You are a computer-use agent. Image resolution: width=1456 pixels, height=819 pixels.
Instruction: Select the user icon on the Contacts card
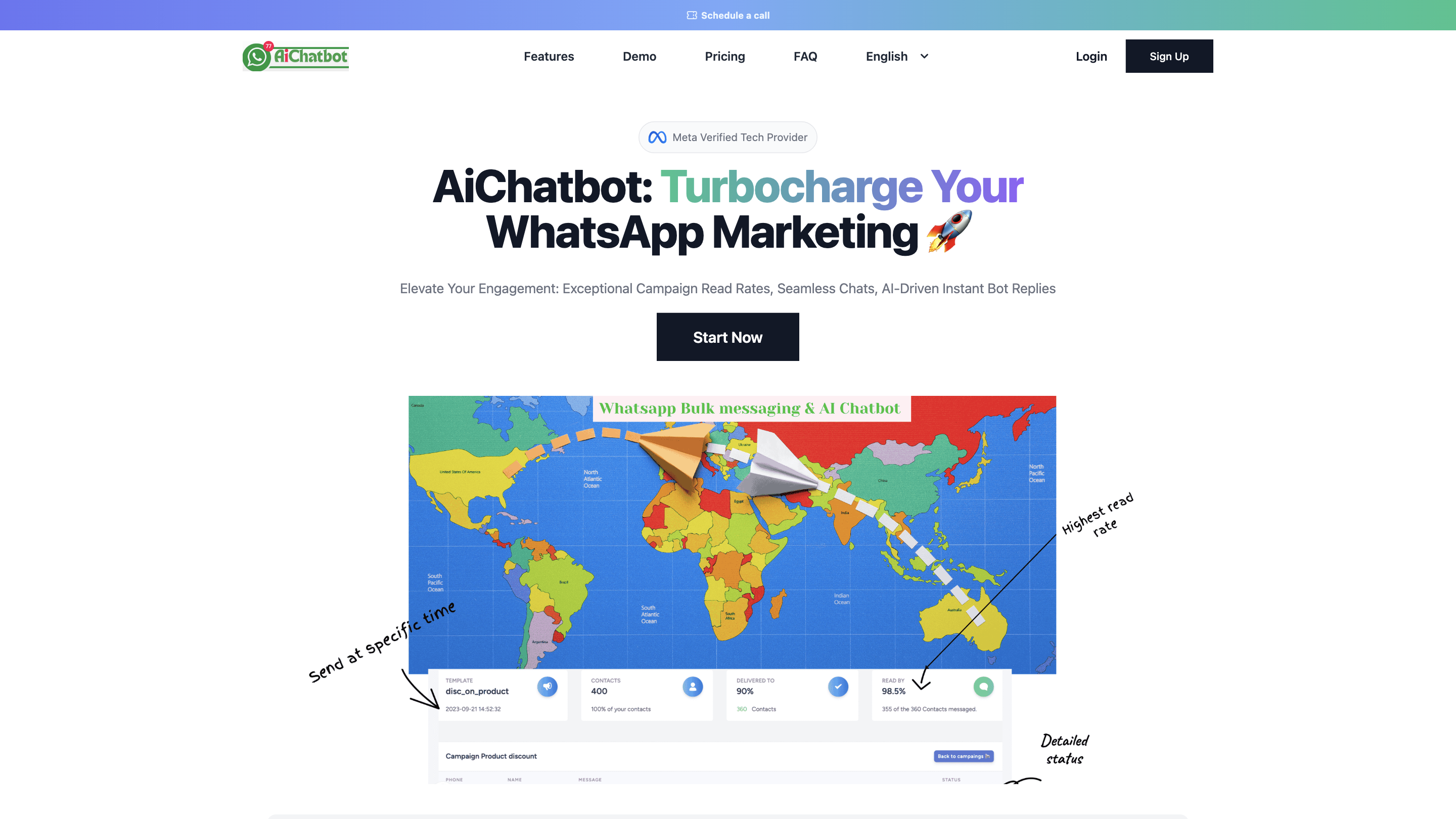[693, 687]
